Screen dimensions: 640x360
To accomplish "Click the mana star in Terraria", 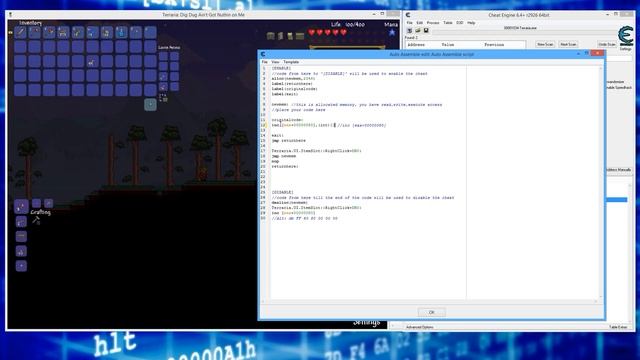I will [x=392, y=32].
